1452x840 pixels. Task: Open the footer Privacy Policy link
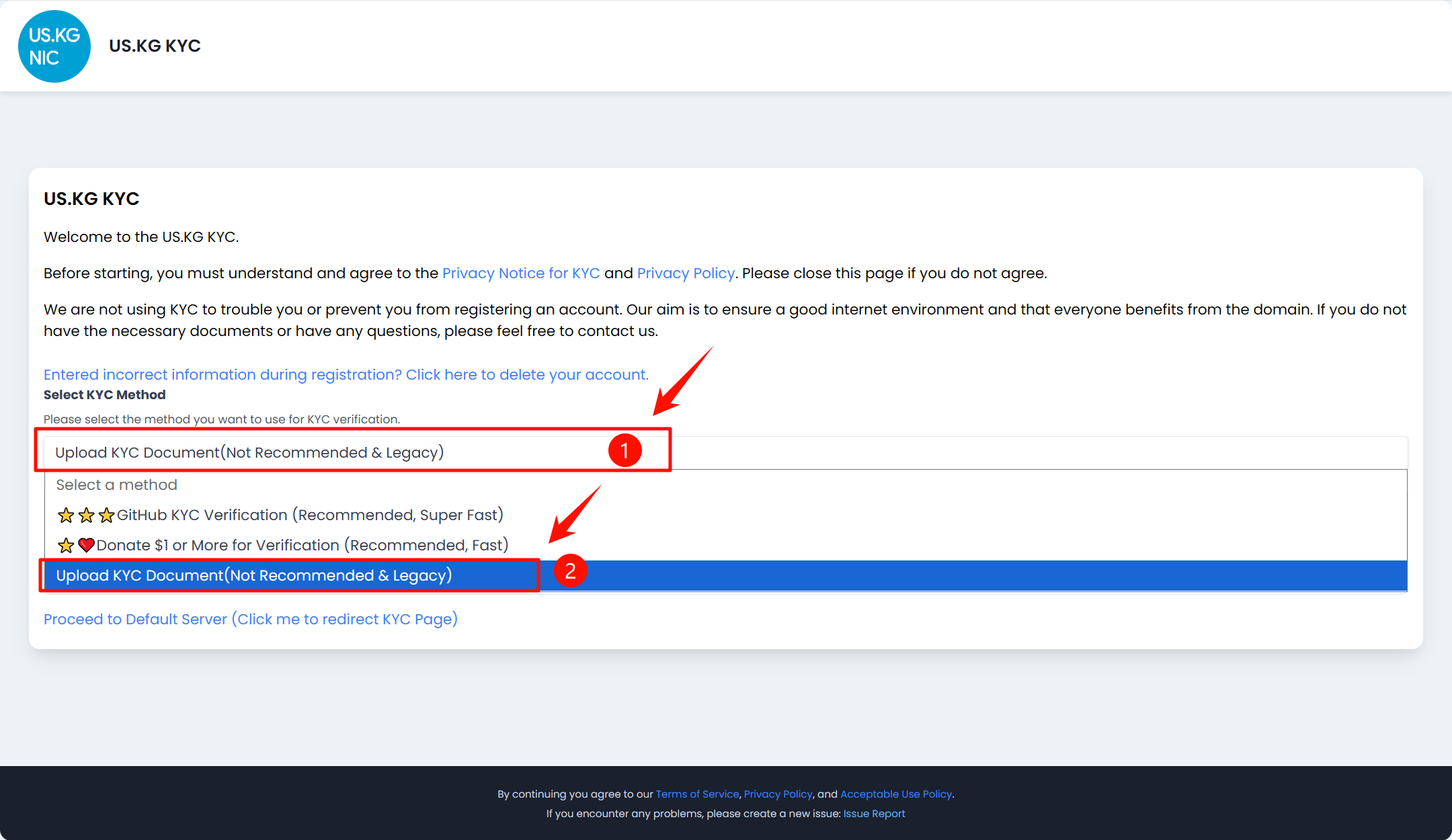pyautogui.click(x=778, y=794)
